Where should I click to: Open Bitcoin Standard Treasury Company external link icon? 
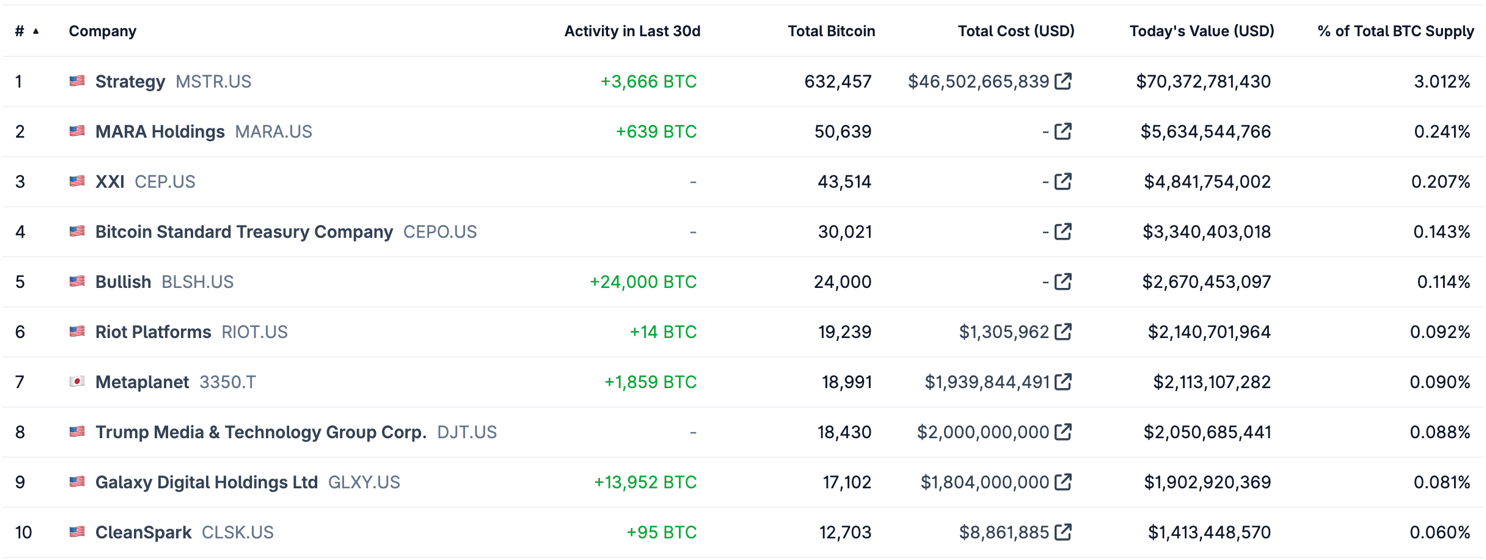[x=1063, y=231]
